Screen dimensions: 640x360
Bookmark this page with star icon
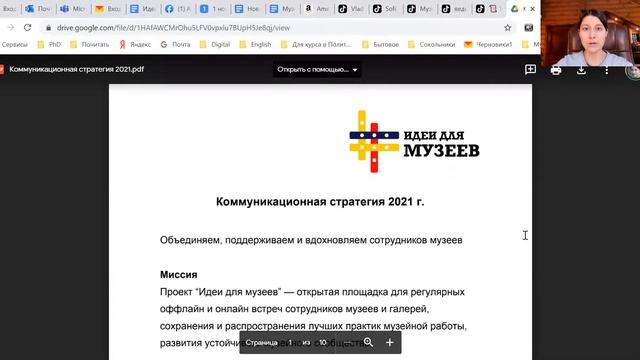click(x=507, y=28)
